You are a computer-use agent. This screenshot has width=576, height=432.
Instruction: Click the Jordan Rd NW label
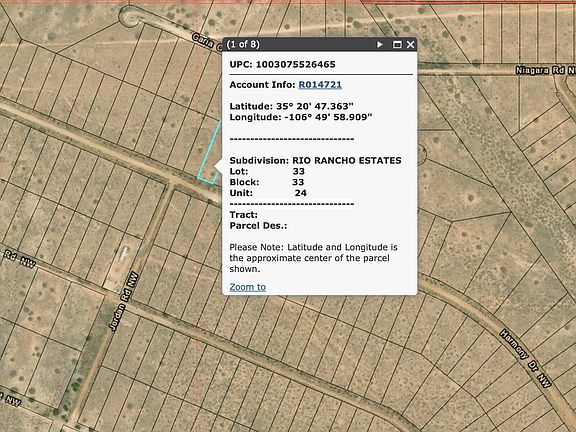click(123, 301)
